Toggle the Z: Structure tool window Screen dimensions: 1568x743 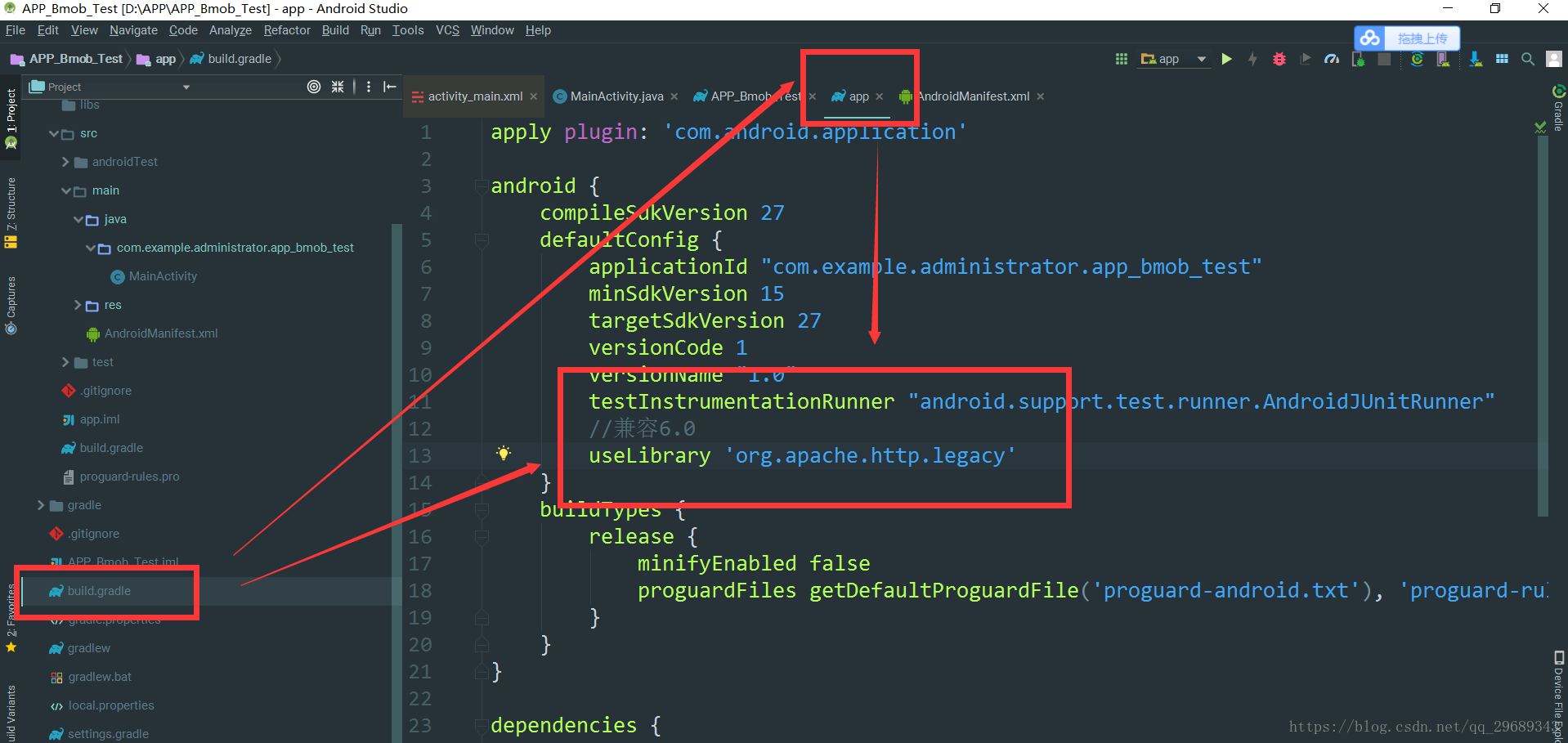pyautogui.click(x=11, y=213)
